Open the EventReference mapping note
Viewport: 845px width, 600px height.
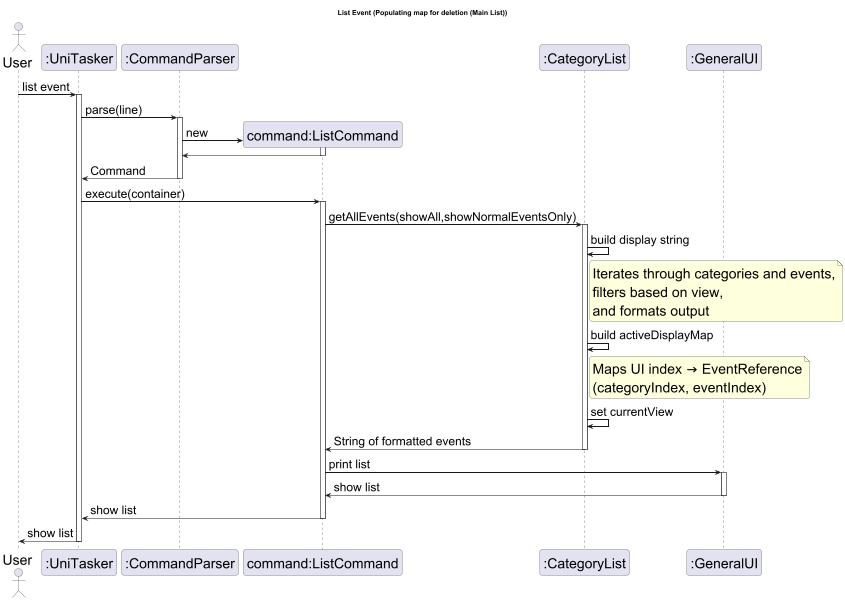point(699,377)
